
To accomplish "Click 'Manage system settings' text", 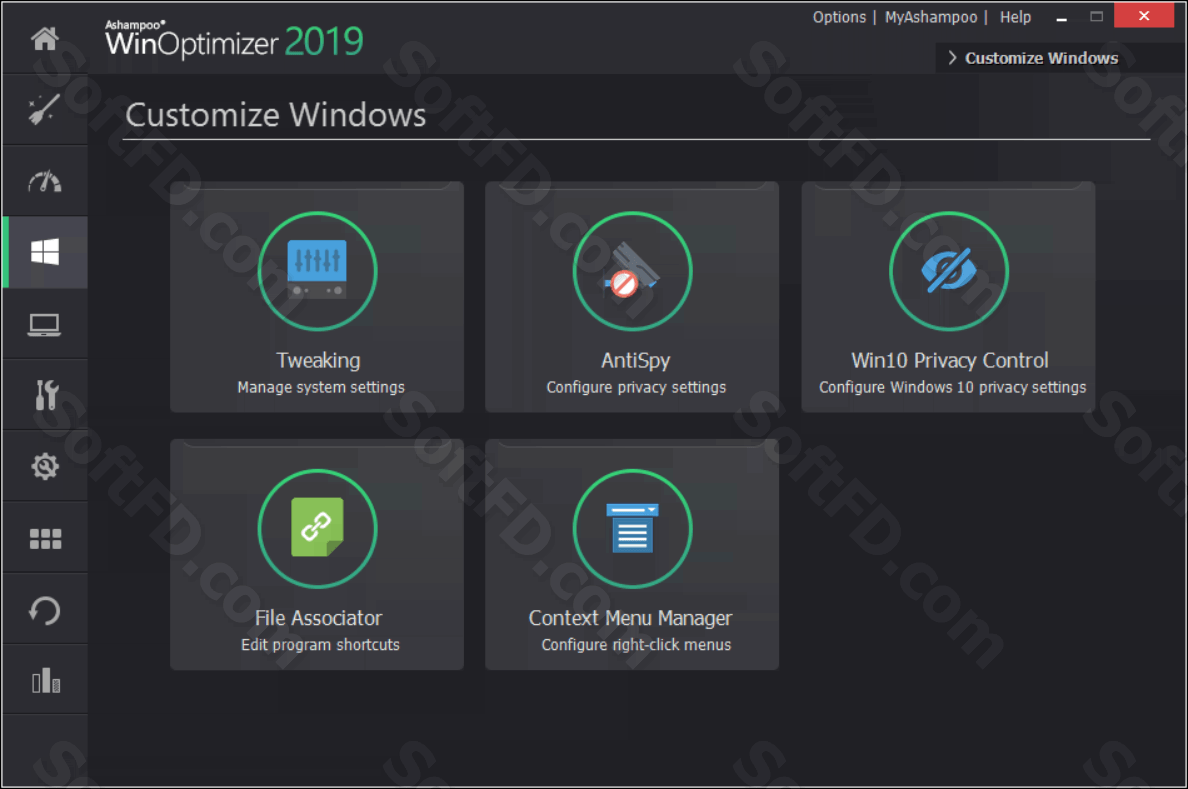I will click(x=320, y=387).
